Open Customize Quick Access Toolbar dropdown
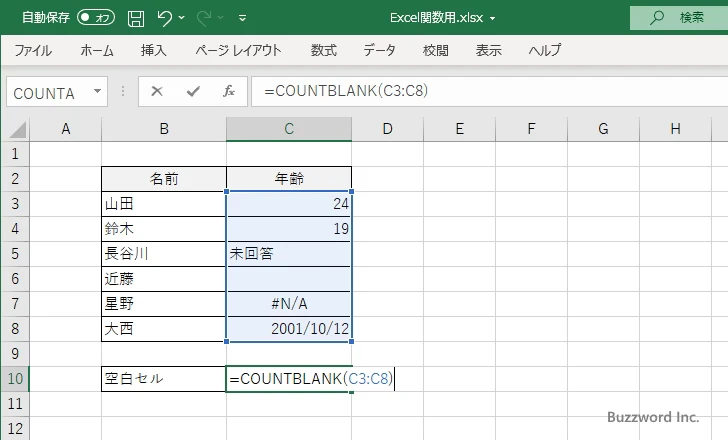Image resolution: width=728 pixels, height=440 pixels. pos(242,19)
